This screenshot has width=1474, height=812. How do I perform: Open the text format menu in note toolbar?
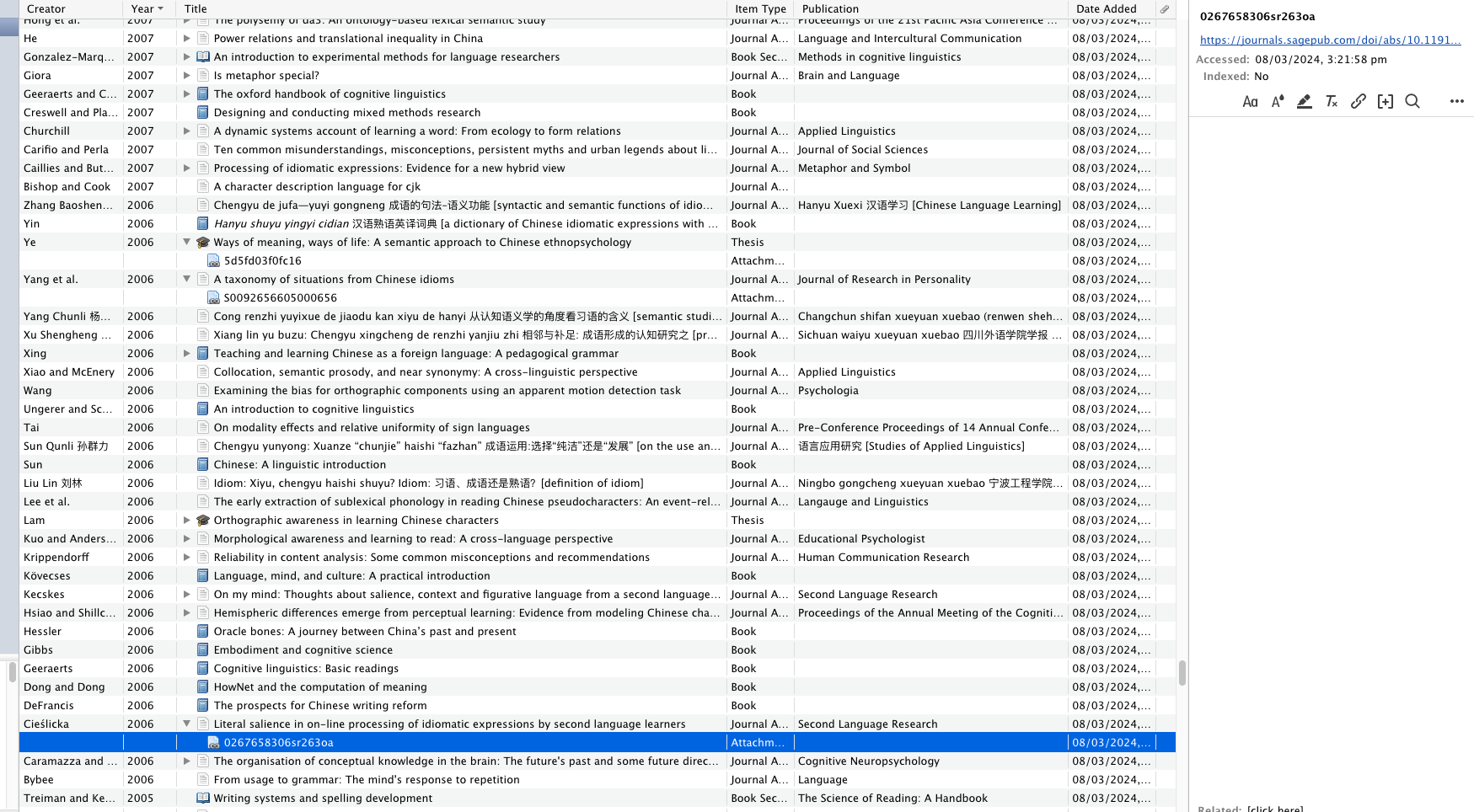(1250, 102)
